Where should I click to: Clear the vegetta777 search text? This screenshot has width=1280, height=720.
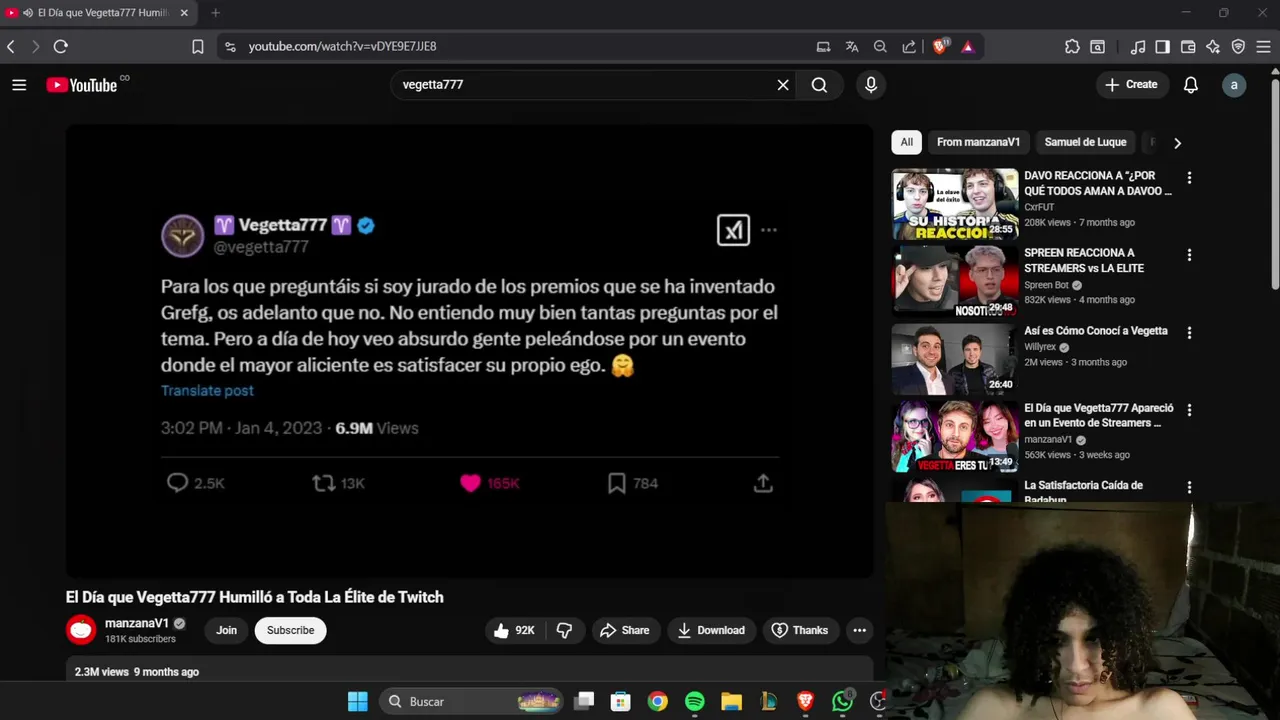tap(783, 85)
